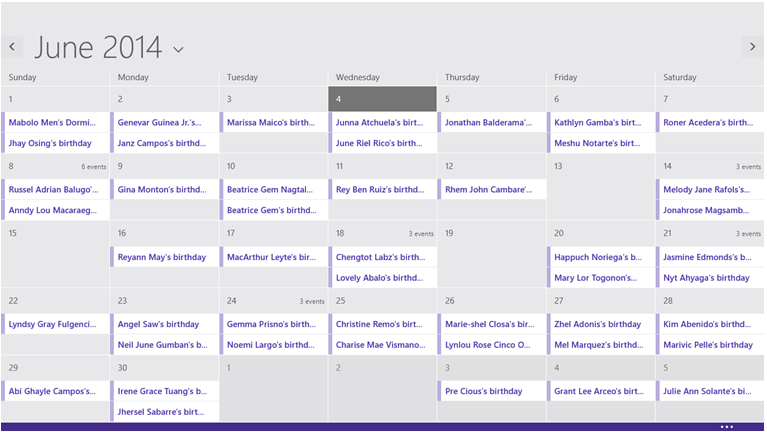This screenshot has width=767, height=432.
Task: Go to the next month arrow
Action: pos(753,46)
